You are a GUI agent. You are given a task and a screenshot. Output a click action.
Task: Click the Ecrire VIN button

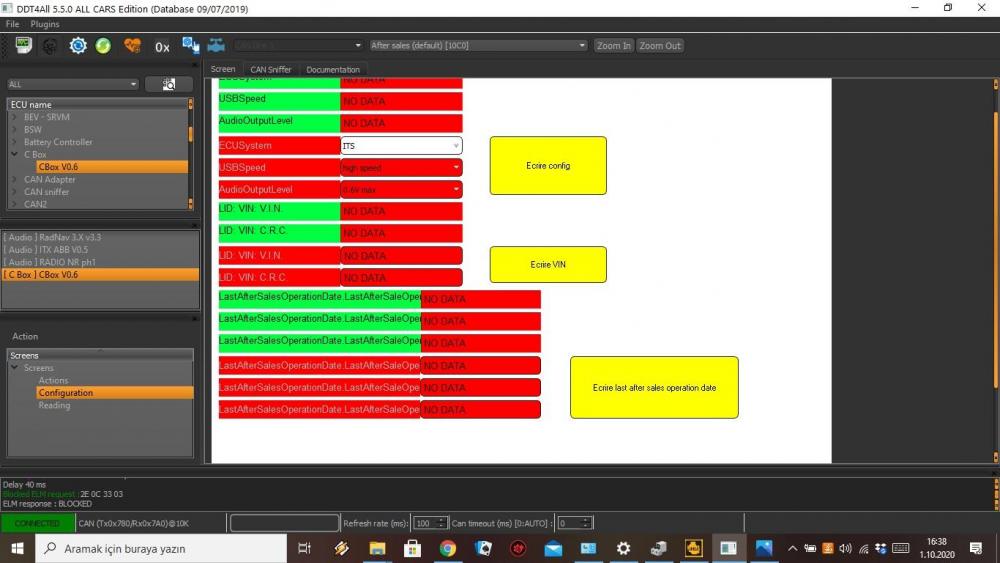click(548, 265)
